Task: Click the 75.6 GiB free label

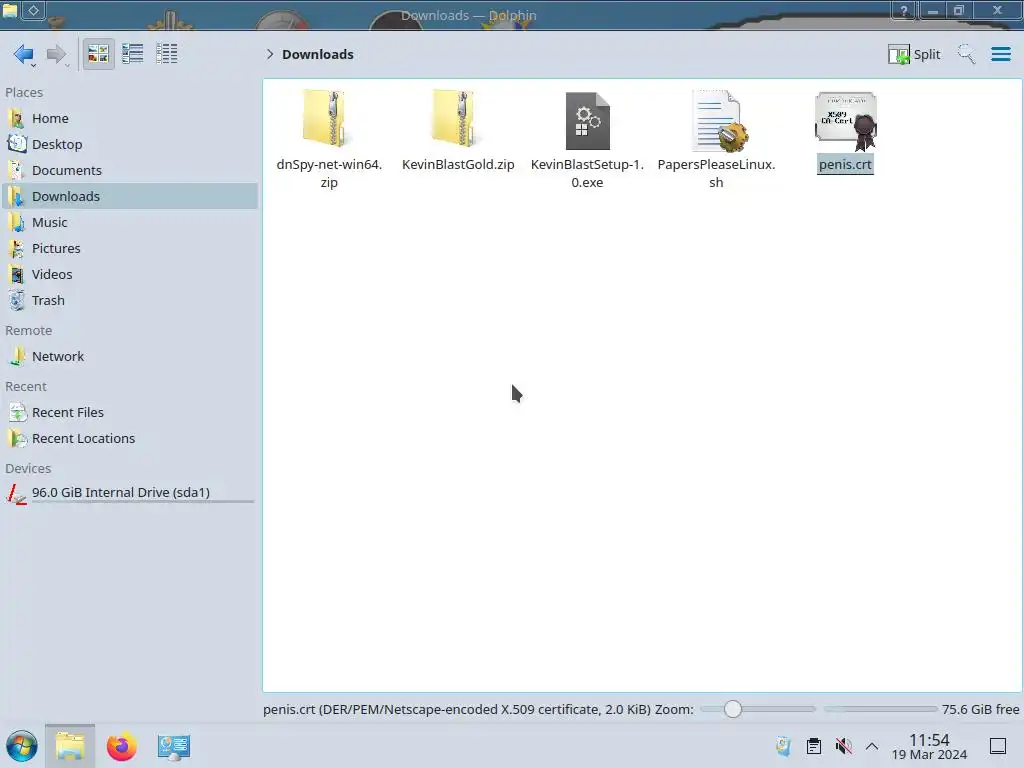Action: [x=980, y=709]
